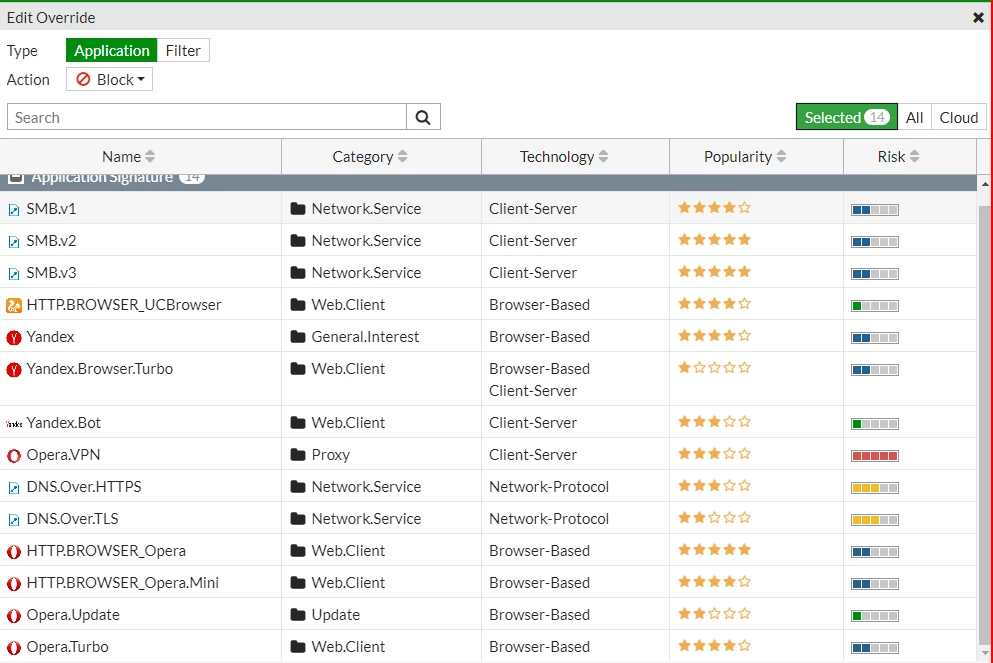
Task: Switch to the Cloud tab
Action: click(959, 117)
